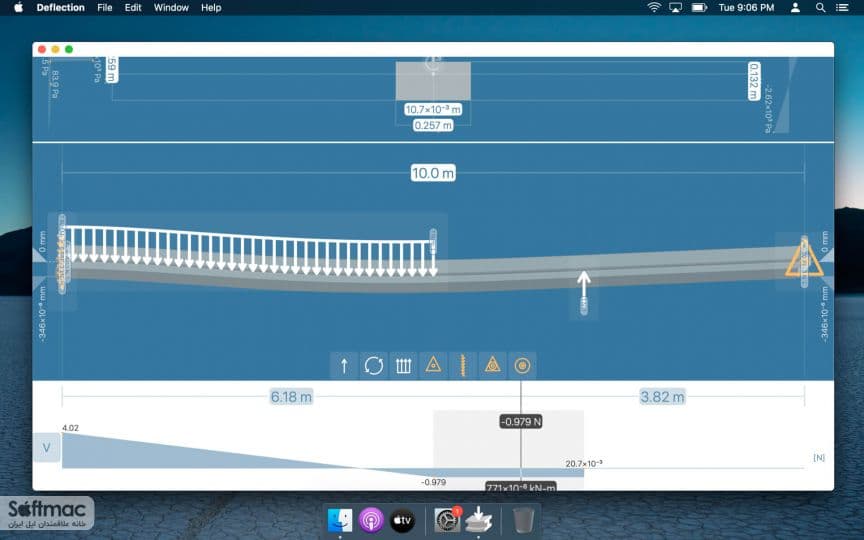Open Spotlight search in menu bar
864x540 pixels.
pos(820,8)
